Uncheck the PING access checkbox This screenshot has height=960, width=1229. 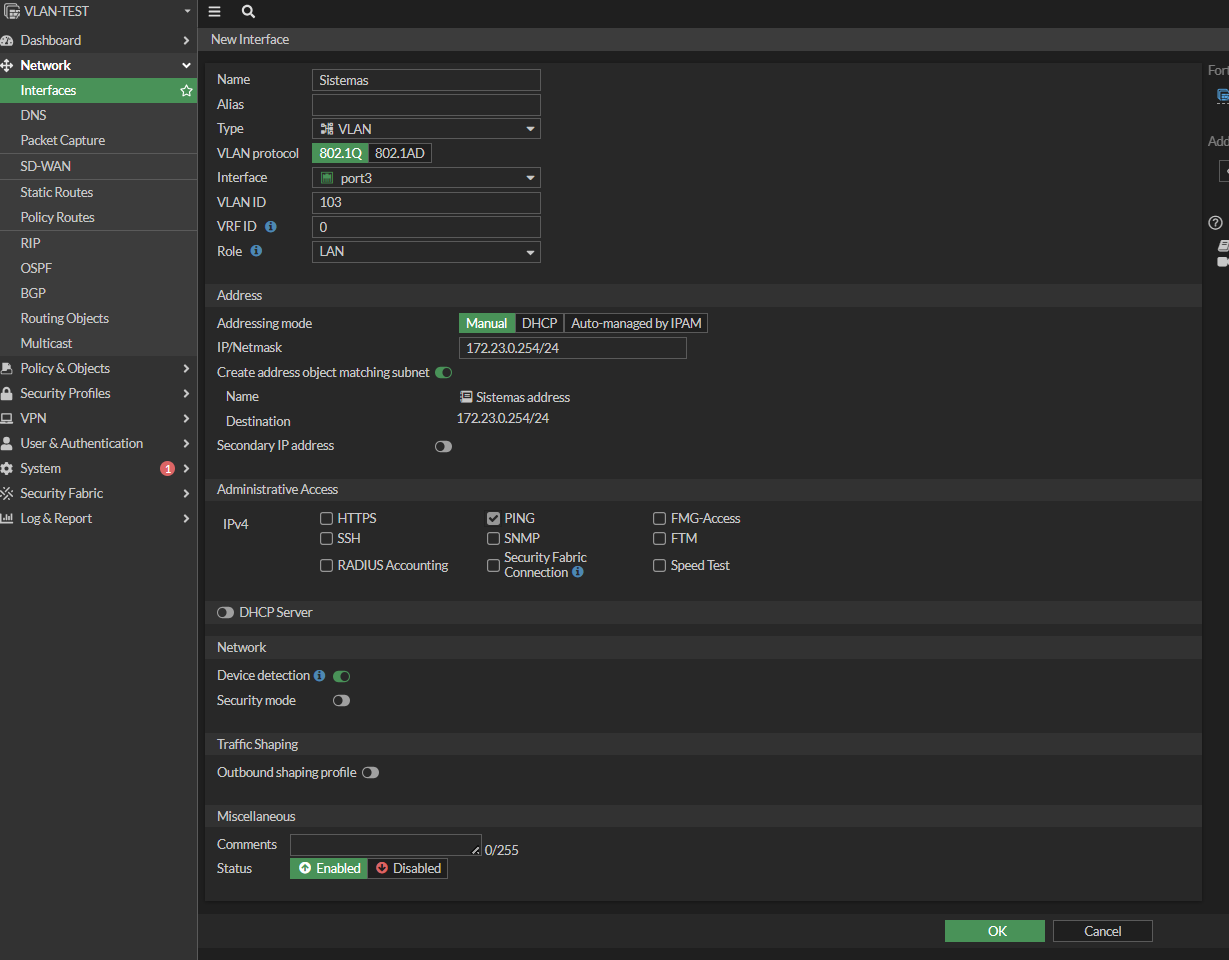pos(493,518)
